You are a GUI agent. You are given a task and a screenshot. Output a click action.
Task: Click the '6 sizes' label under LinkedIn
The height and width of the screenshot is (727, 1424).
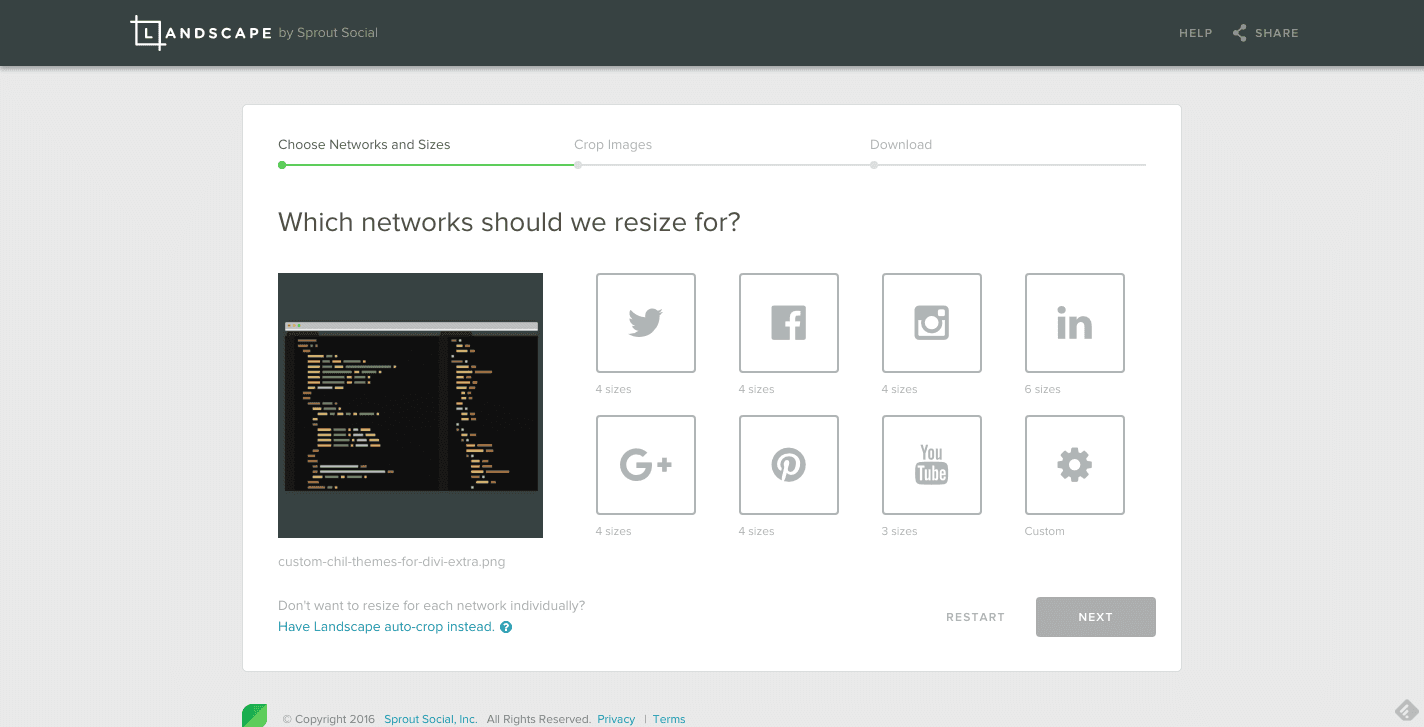click(1043, 389)
